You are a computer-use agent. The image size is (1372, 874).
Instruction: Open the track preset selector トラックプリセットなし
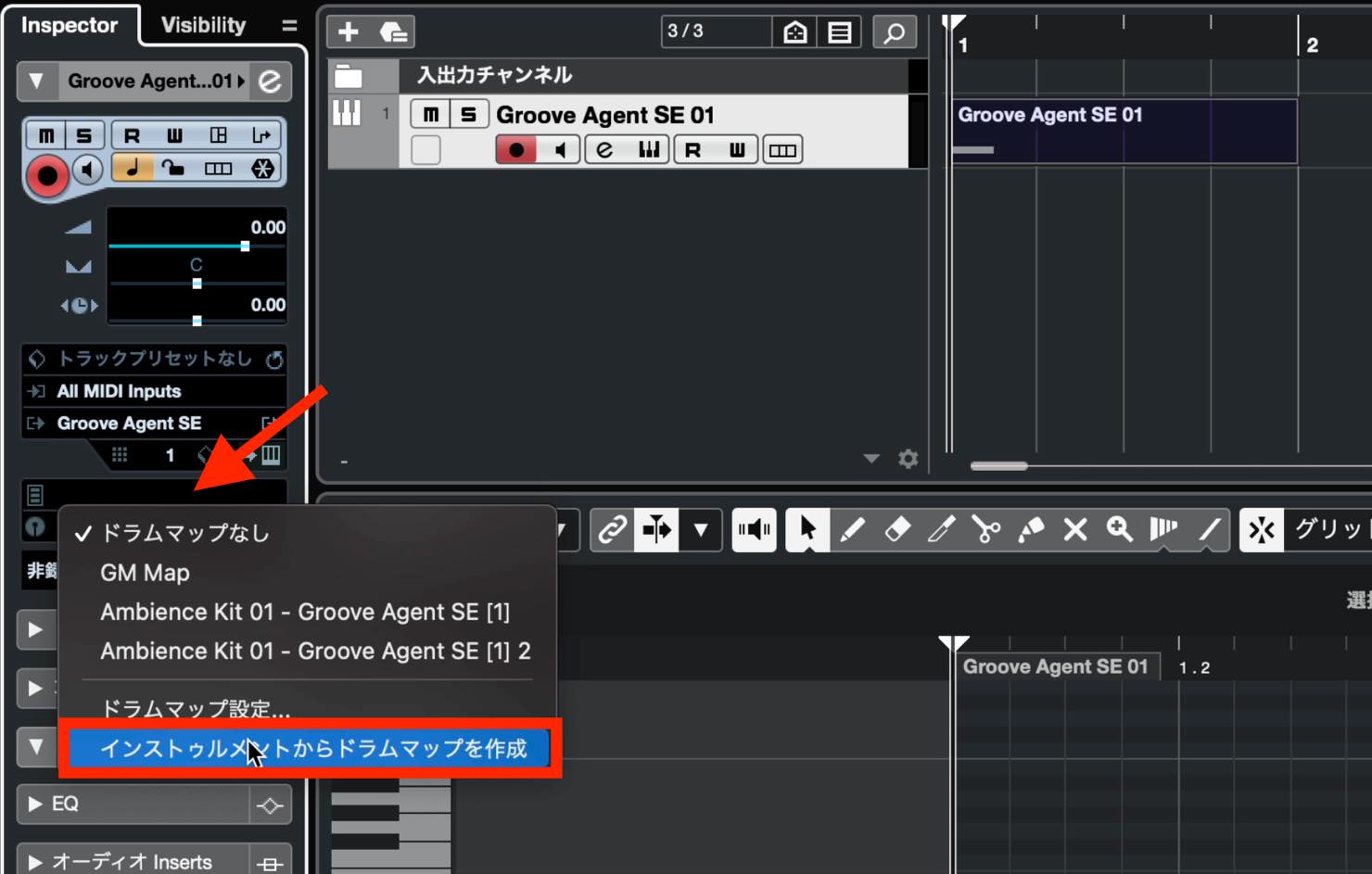click(153, 359)
